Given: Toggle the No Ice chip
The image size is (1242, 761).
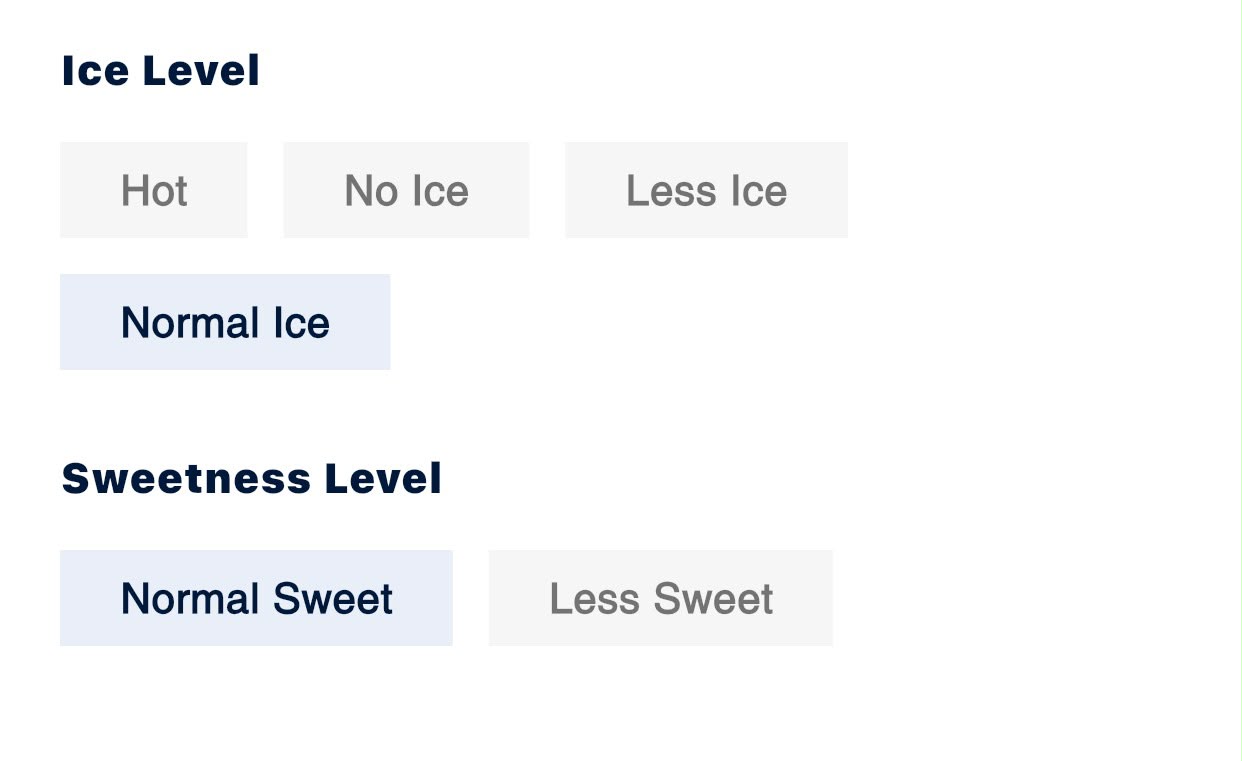Looking at the screenshot, I should click(406, 190).
